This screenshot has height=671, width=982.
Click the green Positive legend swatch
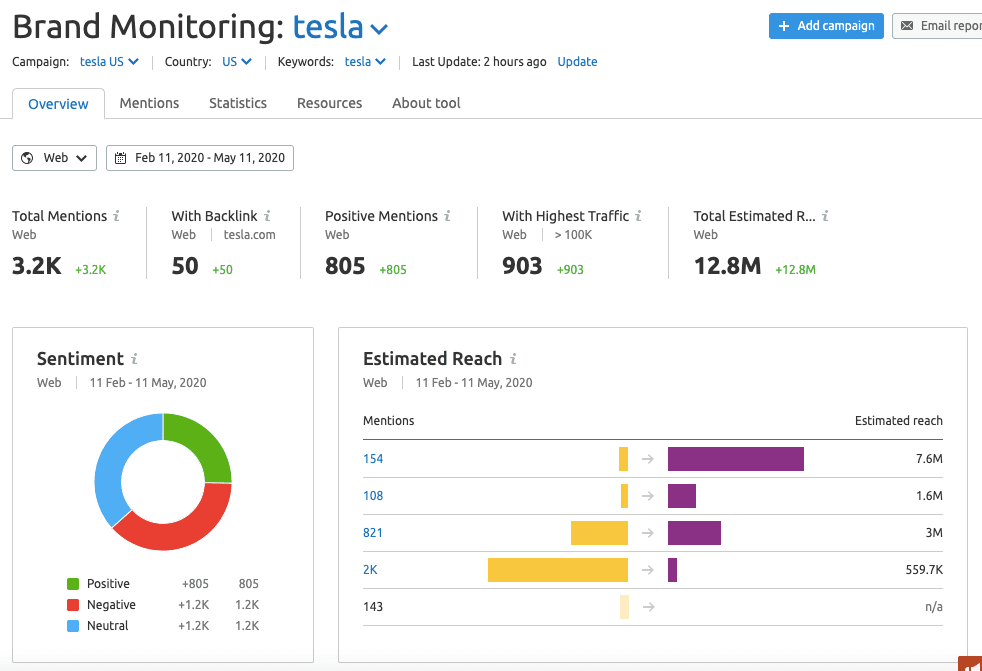coord(73,584)
